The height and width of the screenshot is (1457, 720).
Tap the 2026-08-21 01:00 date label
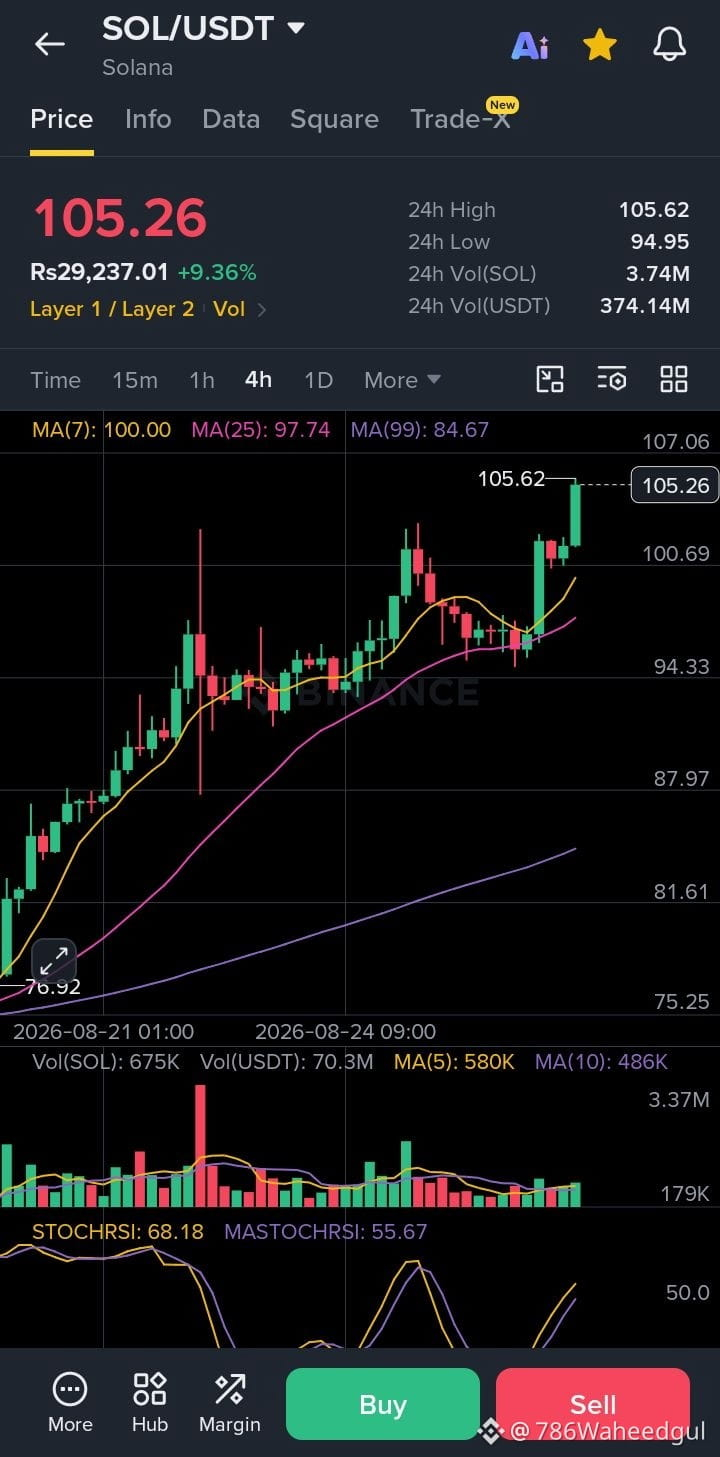[103, 1031]
